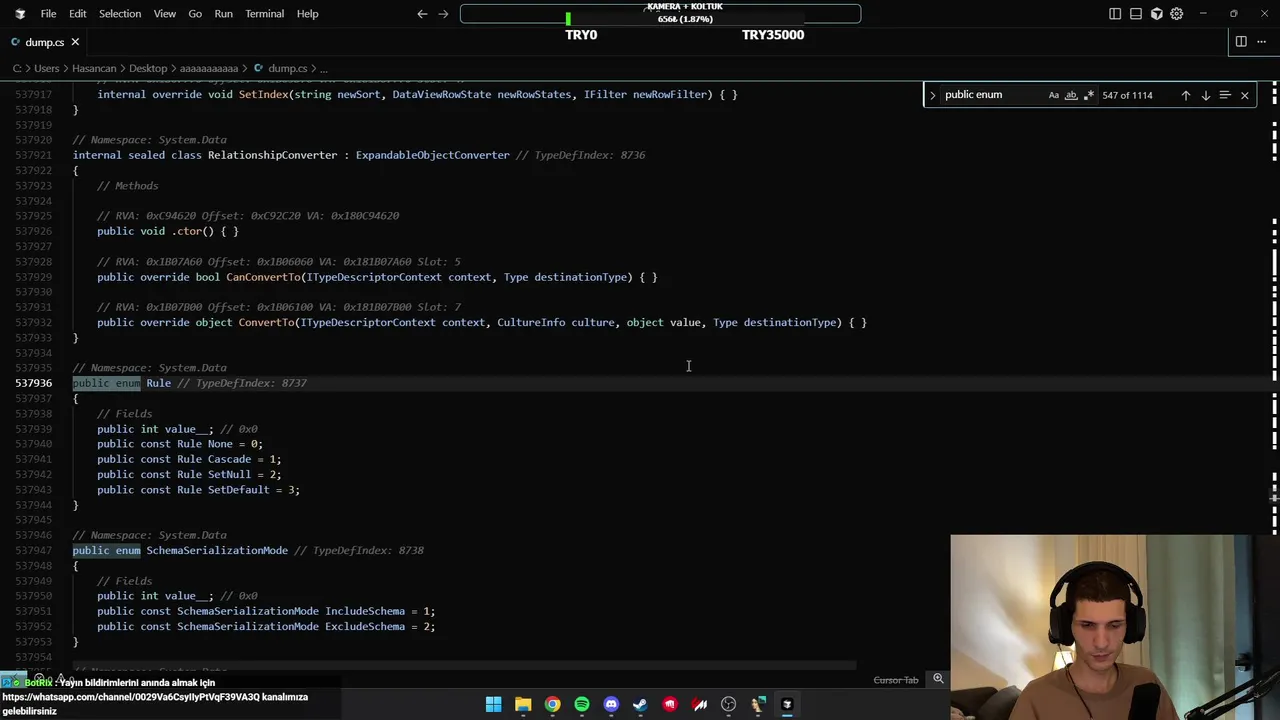
Task: Toggle bottom panel layout icon
Action: click(x=1136, y=14)
